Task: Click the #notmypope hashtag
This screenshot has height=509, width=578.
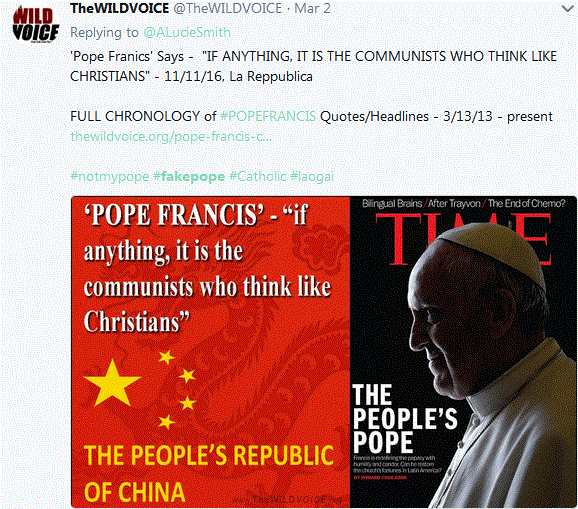Action: coord(110,176)
